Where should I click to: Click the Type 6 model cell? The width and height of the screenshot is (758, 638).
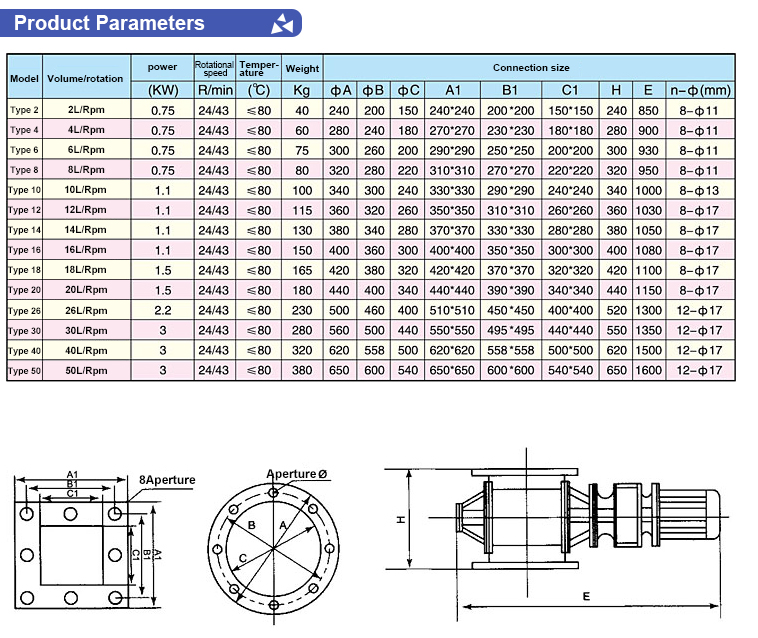click(24, 150)
